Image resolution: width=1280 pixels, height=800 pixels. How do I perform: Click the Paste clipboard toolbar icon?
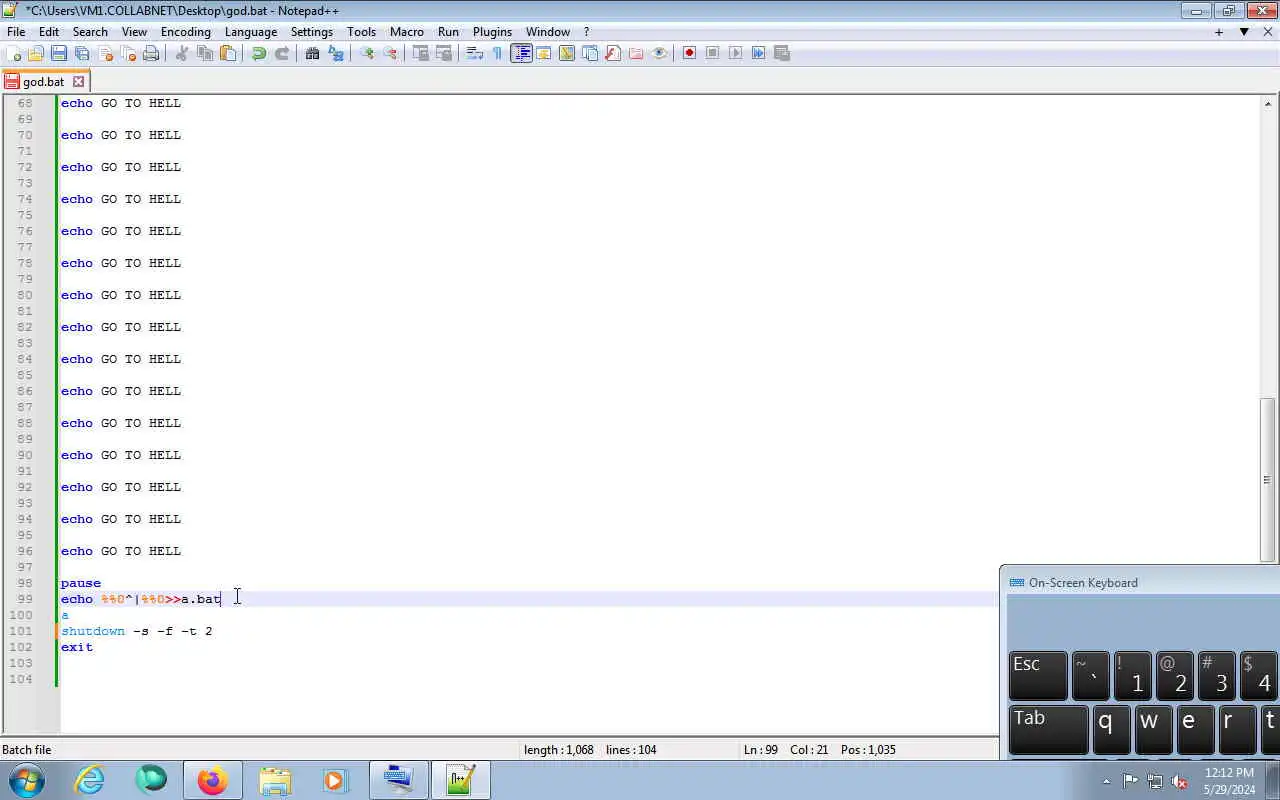pos(228,53)
